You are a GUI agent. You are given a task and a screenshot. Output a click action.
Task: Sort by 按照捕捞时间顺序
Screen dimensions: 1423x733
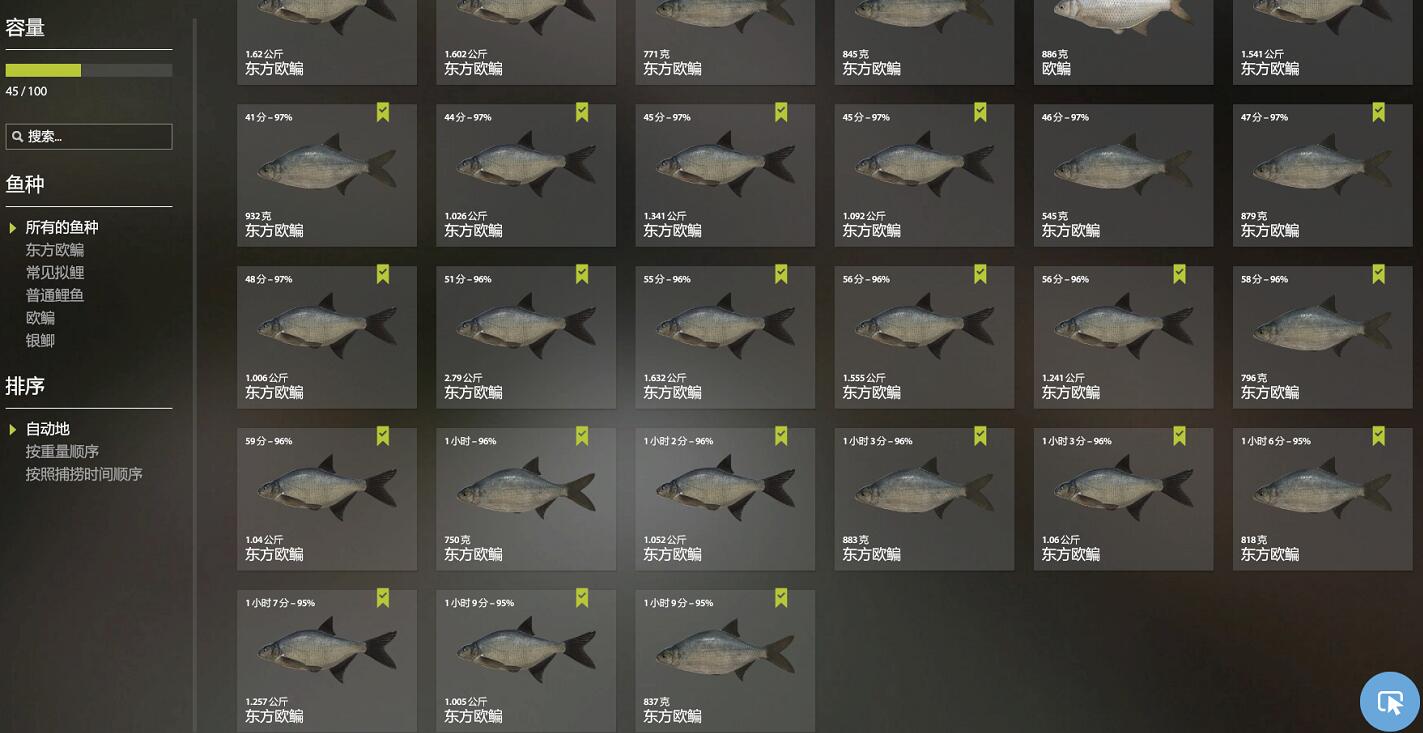84,474
